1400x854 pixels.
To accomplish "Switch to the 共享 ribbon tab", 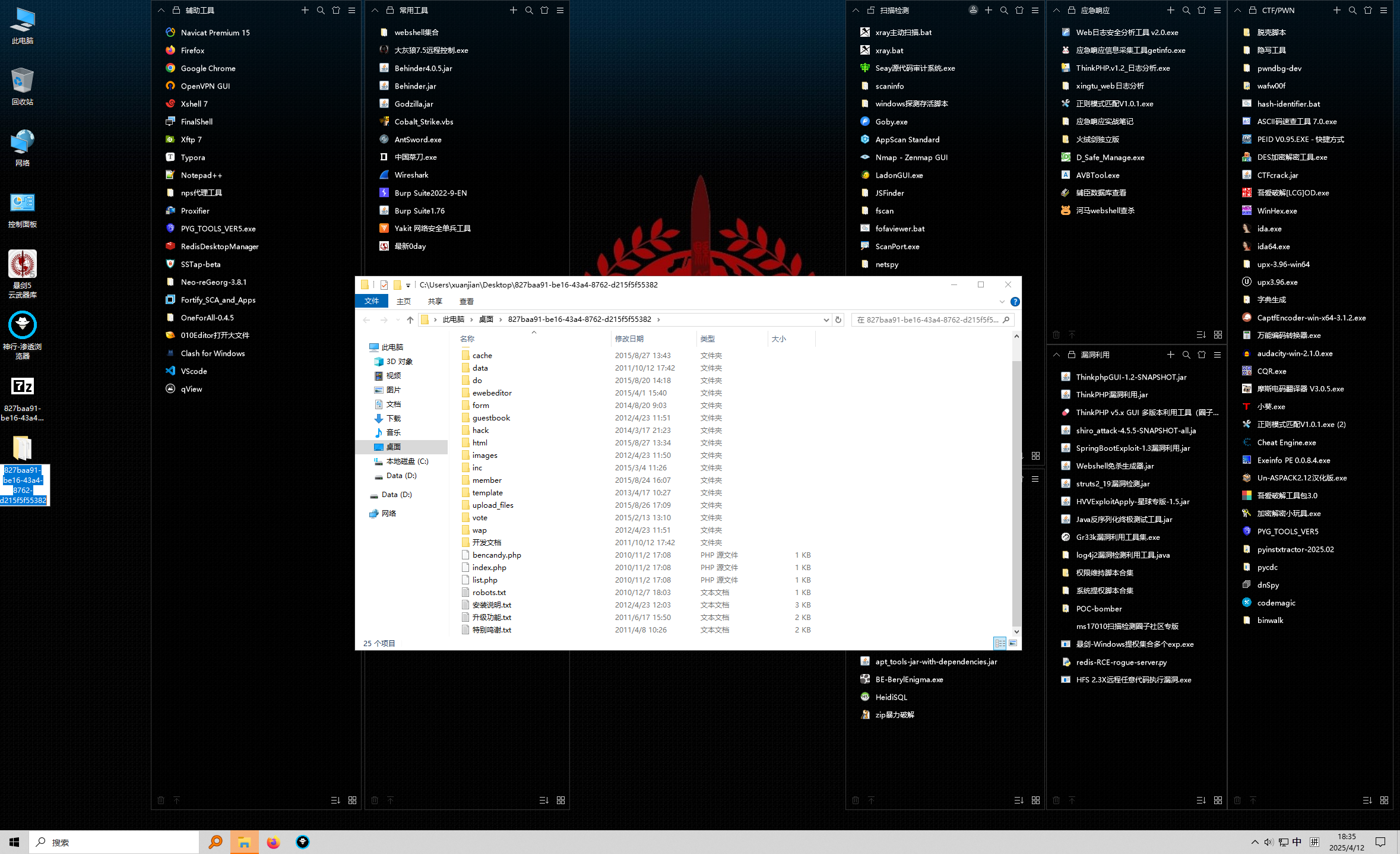I will 435,301.
